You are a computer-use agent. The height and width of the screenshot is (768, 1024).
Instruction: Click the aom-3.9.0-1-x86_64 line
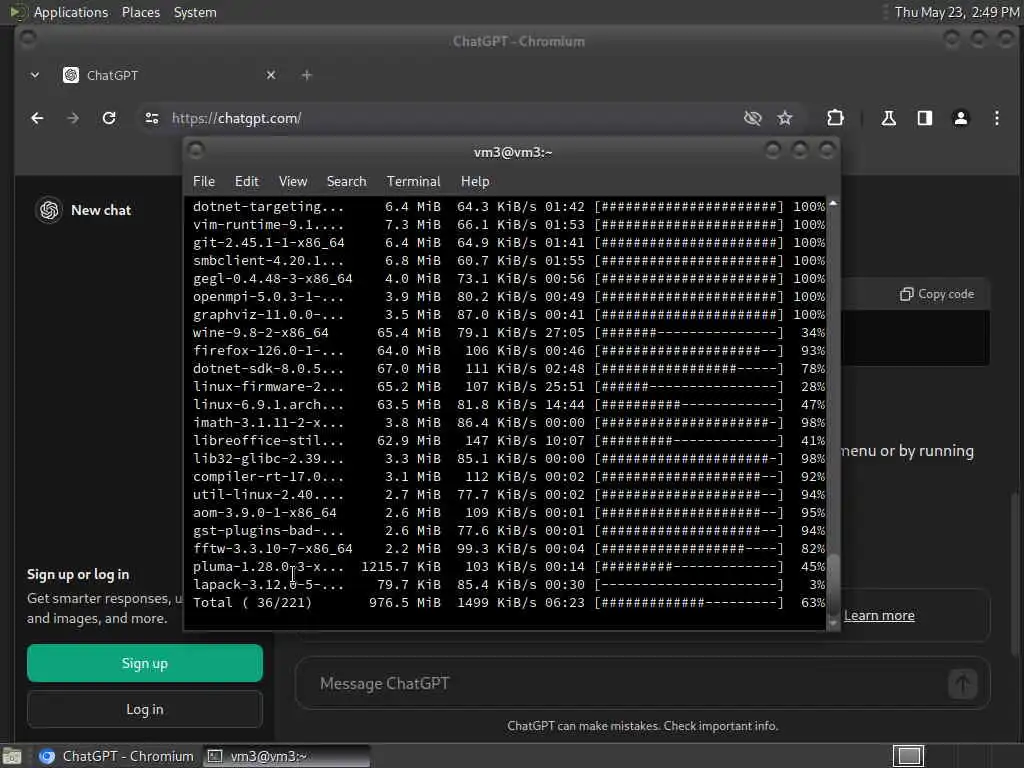tap(509, 513)
